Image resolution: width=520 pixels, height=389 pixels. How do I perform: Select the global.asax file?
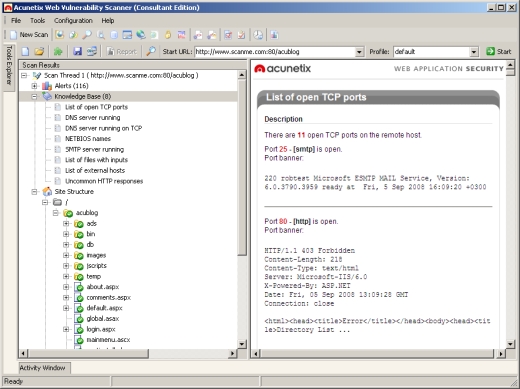(103, 319)
